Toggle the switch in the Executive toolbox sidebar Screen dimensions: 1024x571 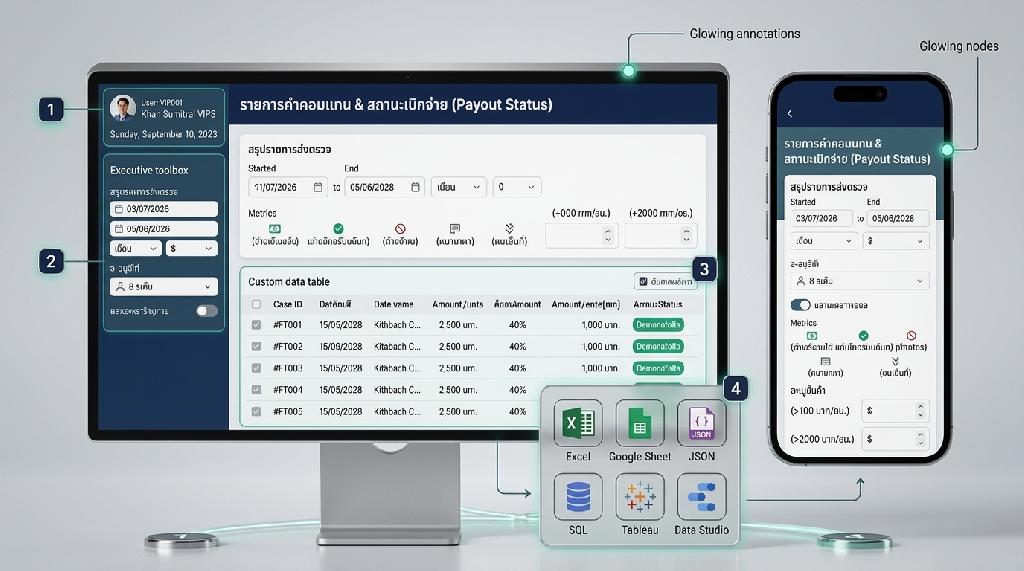pos(207,311)
